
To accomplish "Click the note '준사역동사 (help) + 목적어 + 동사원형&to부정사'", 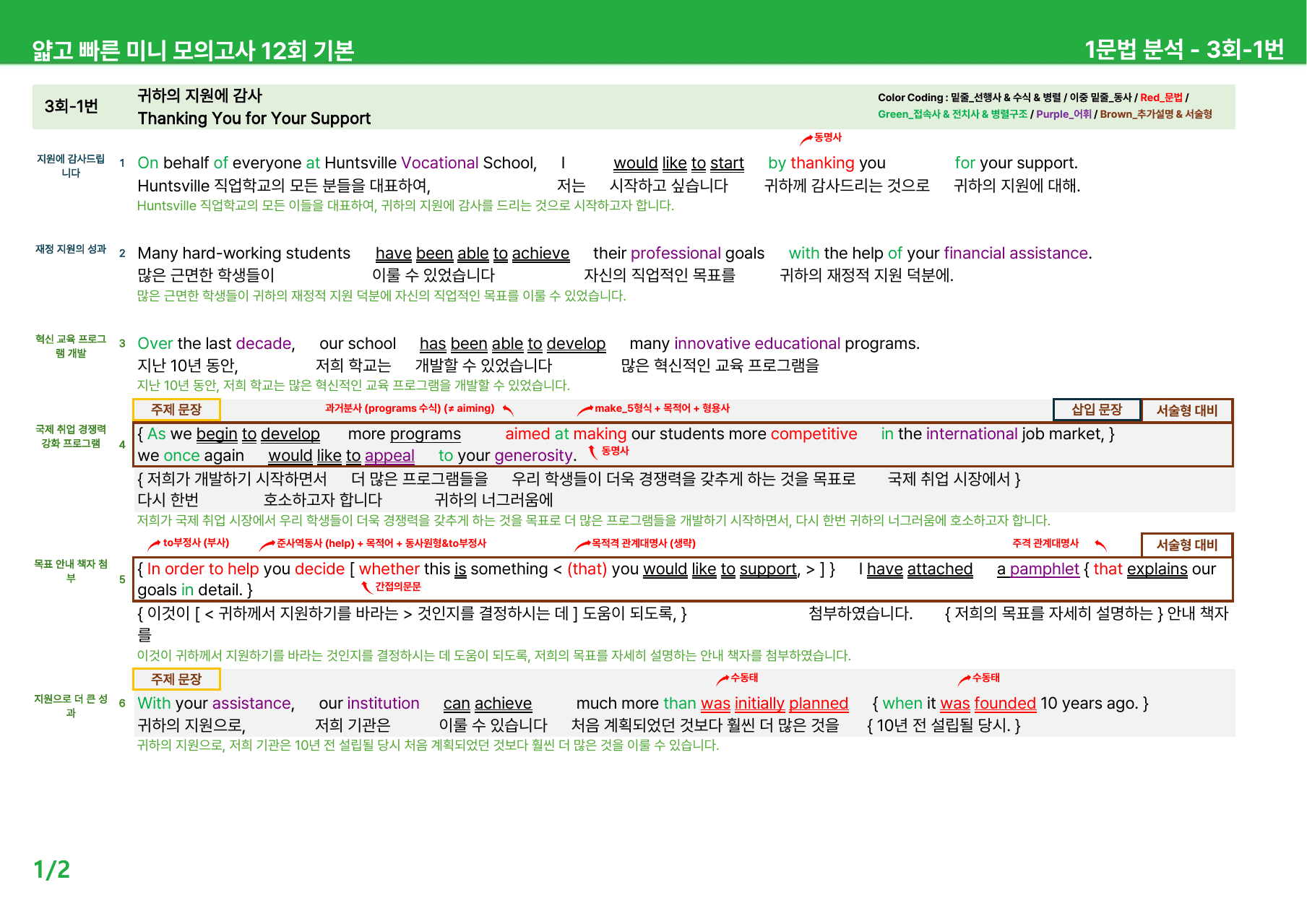I will pos(381,543).
